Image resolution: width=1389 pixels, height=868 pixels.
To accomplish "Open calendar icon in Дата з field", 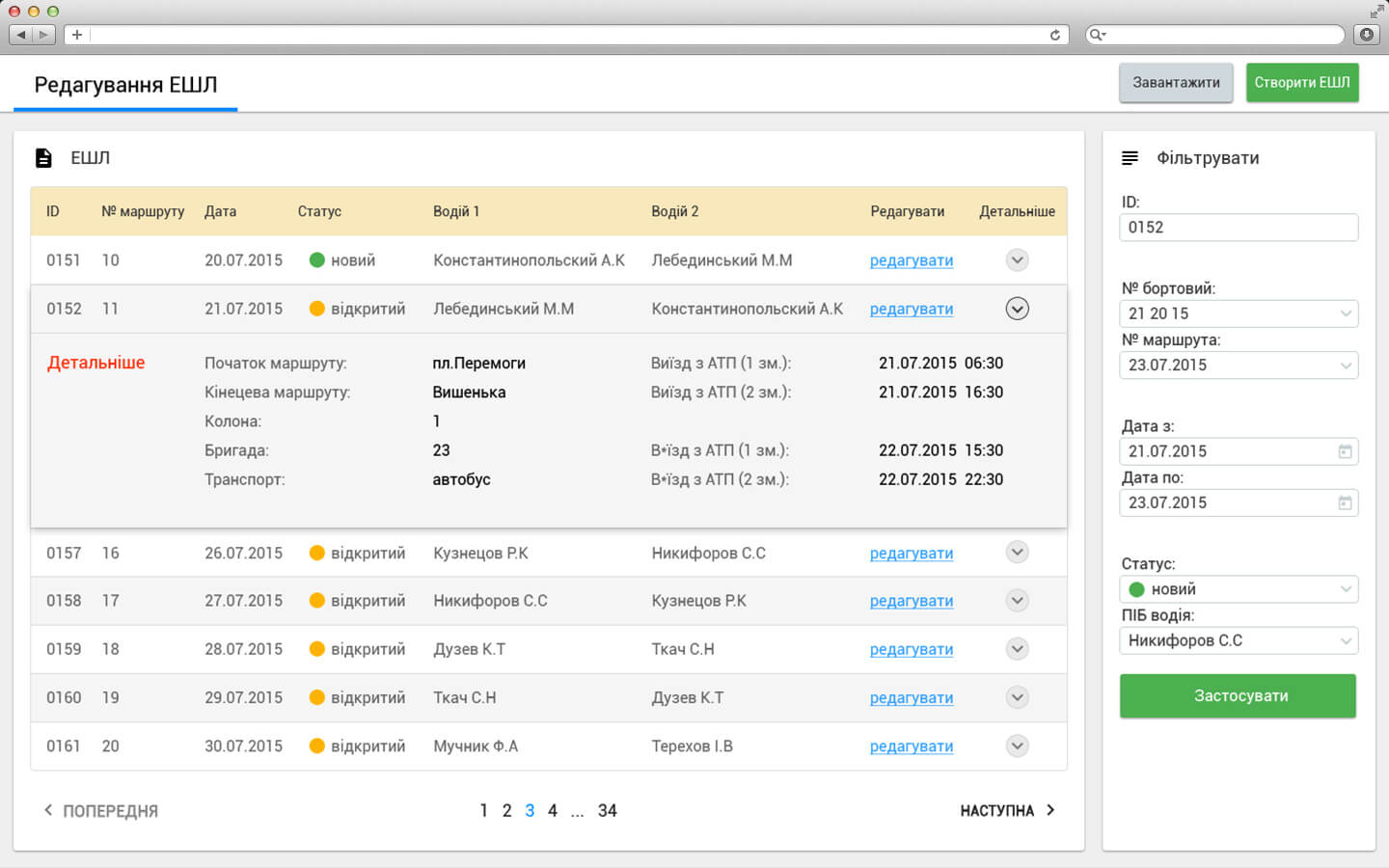I will [x=1345, y=451].
